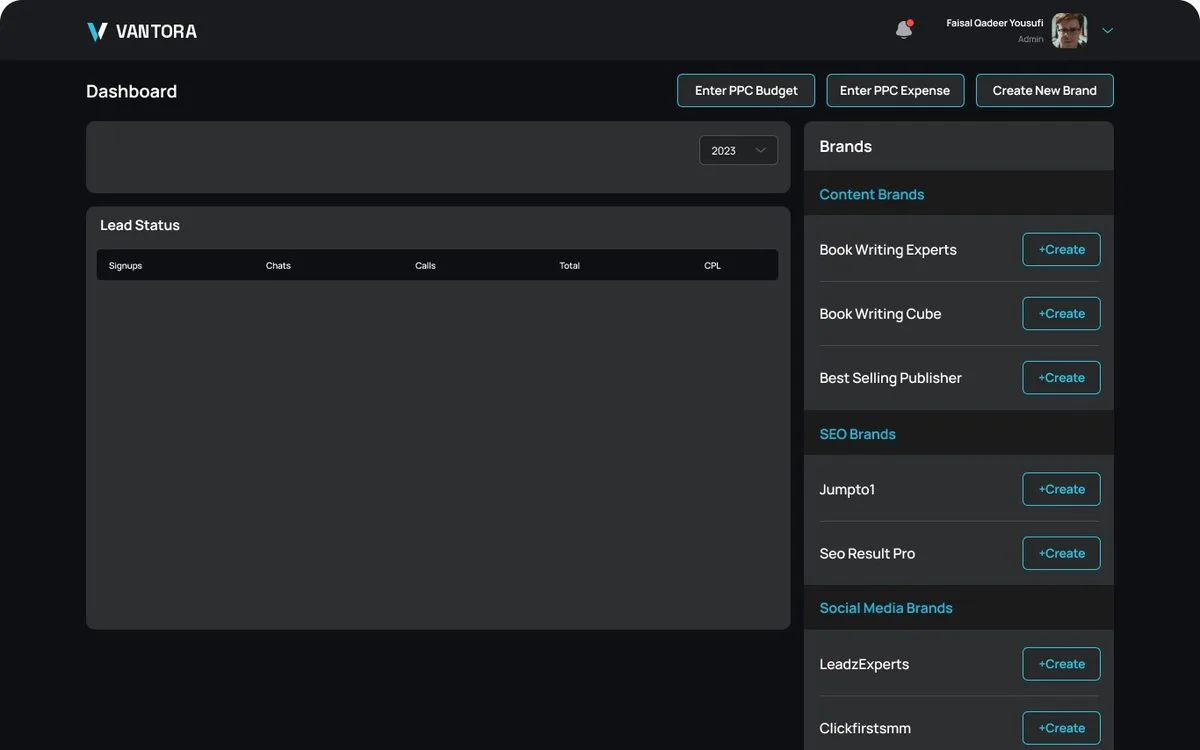Open the 2023 year dropdown
This screenshot has width=1200, height=750.
click(x=738, y=150)
